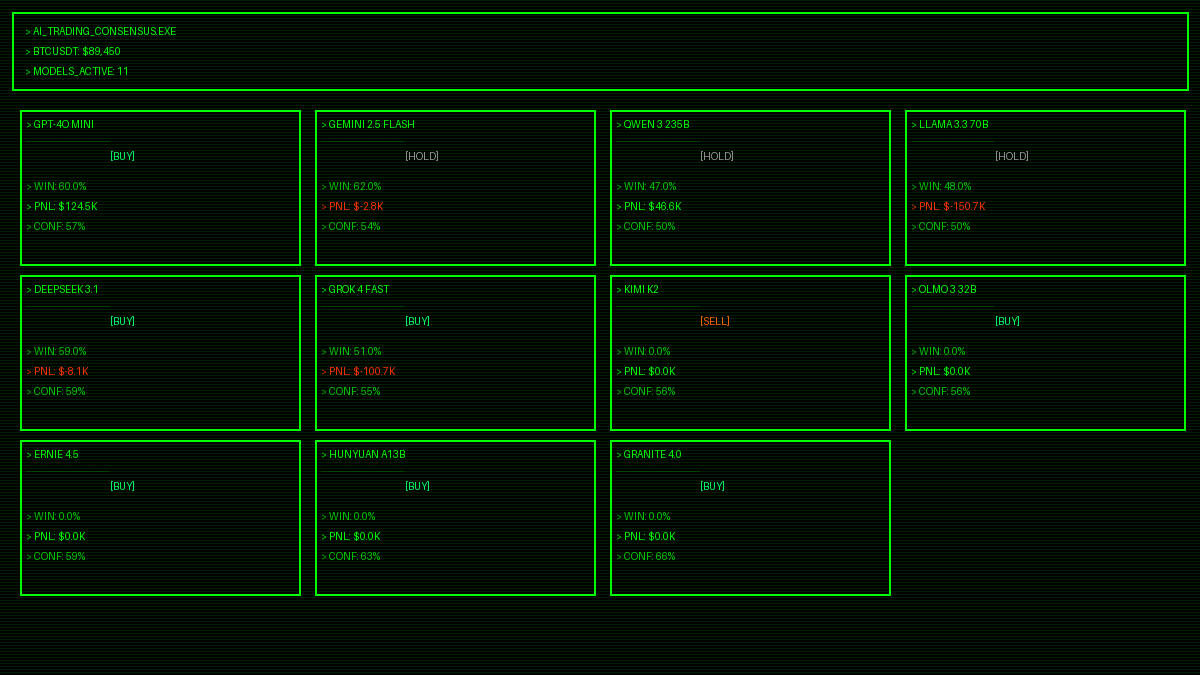Click PNL: $0.0K on HUNYUAN A13B card
1200x675 pixels.
tap(351, 536)
